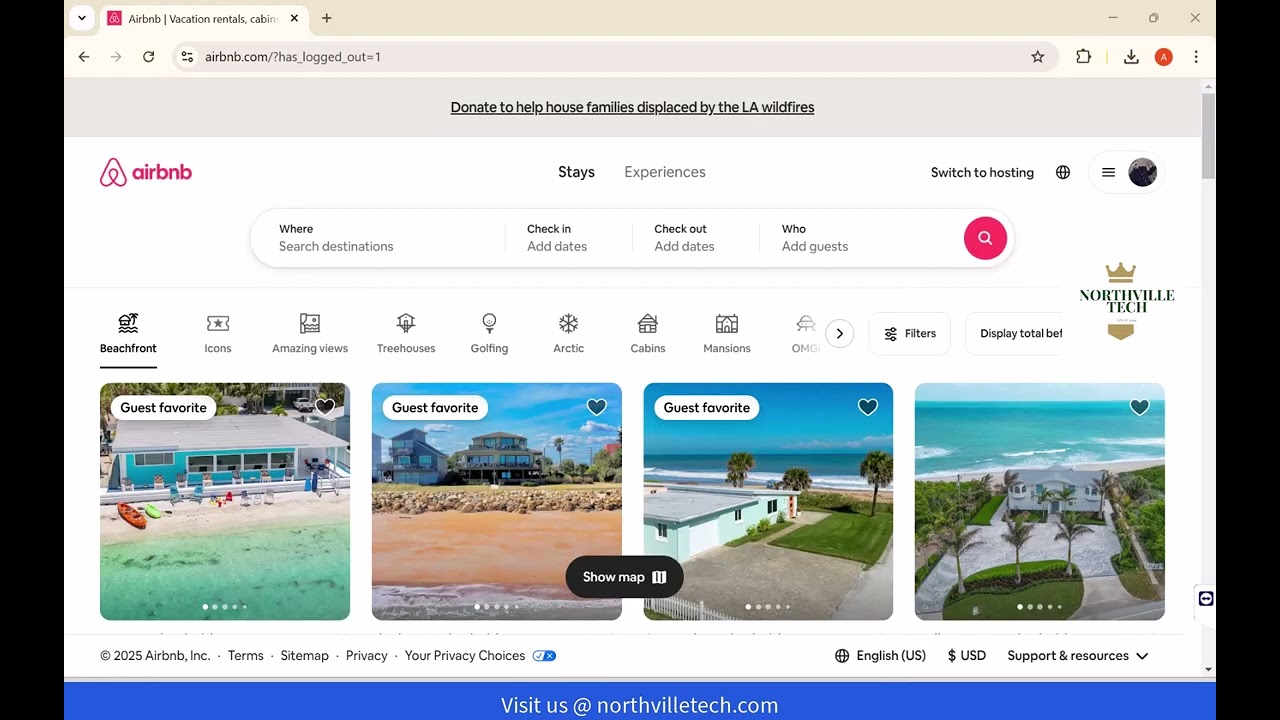The image size is (1280, 720).
Task: Open a new browser tab
Action: coord(327,18)
